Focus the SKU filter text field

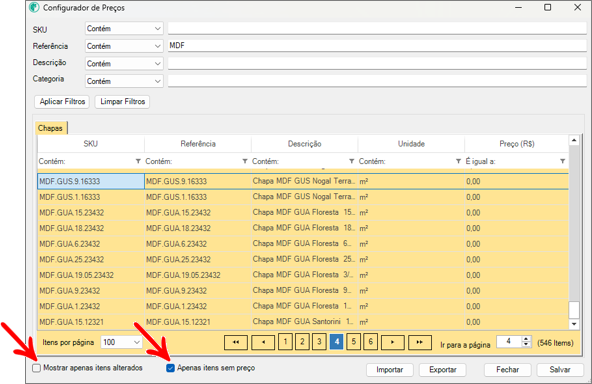tap(377, 28)
